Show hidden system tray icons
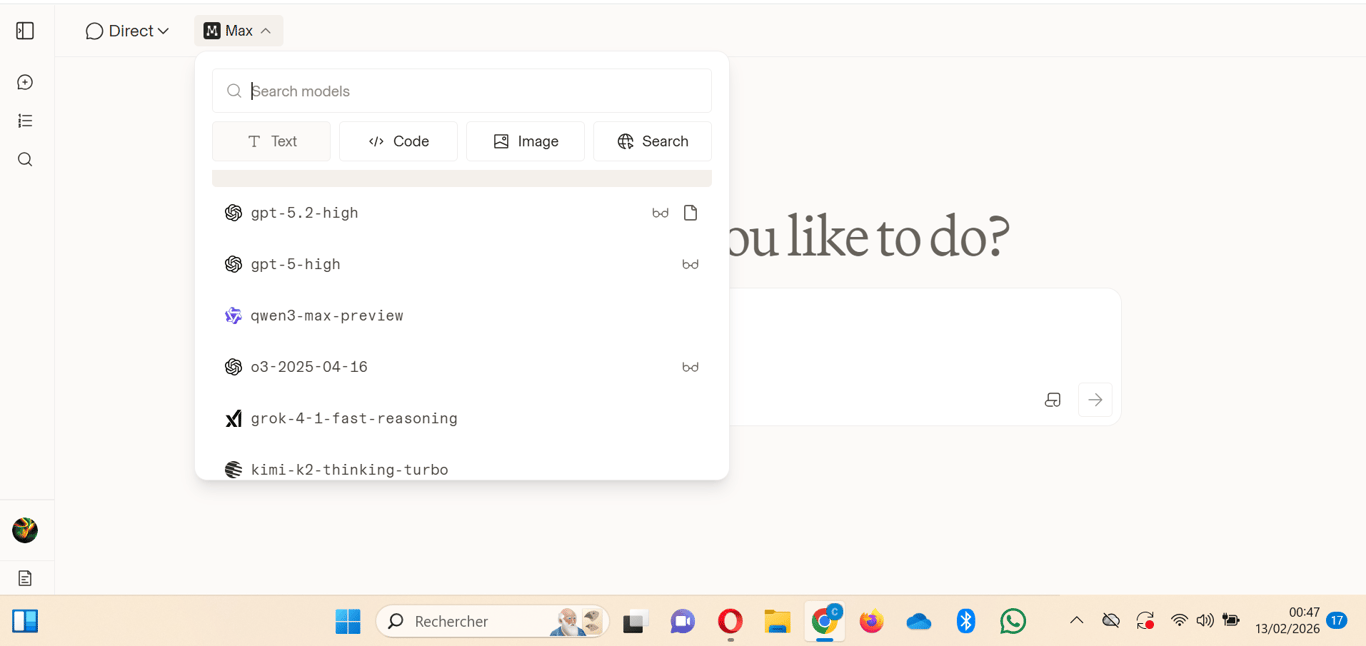Viewport: 1366px width, 646px height. coord(1076,621)
